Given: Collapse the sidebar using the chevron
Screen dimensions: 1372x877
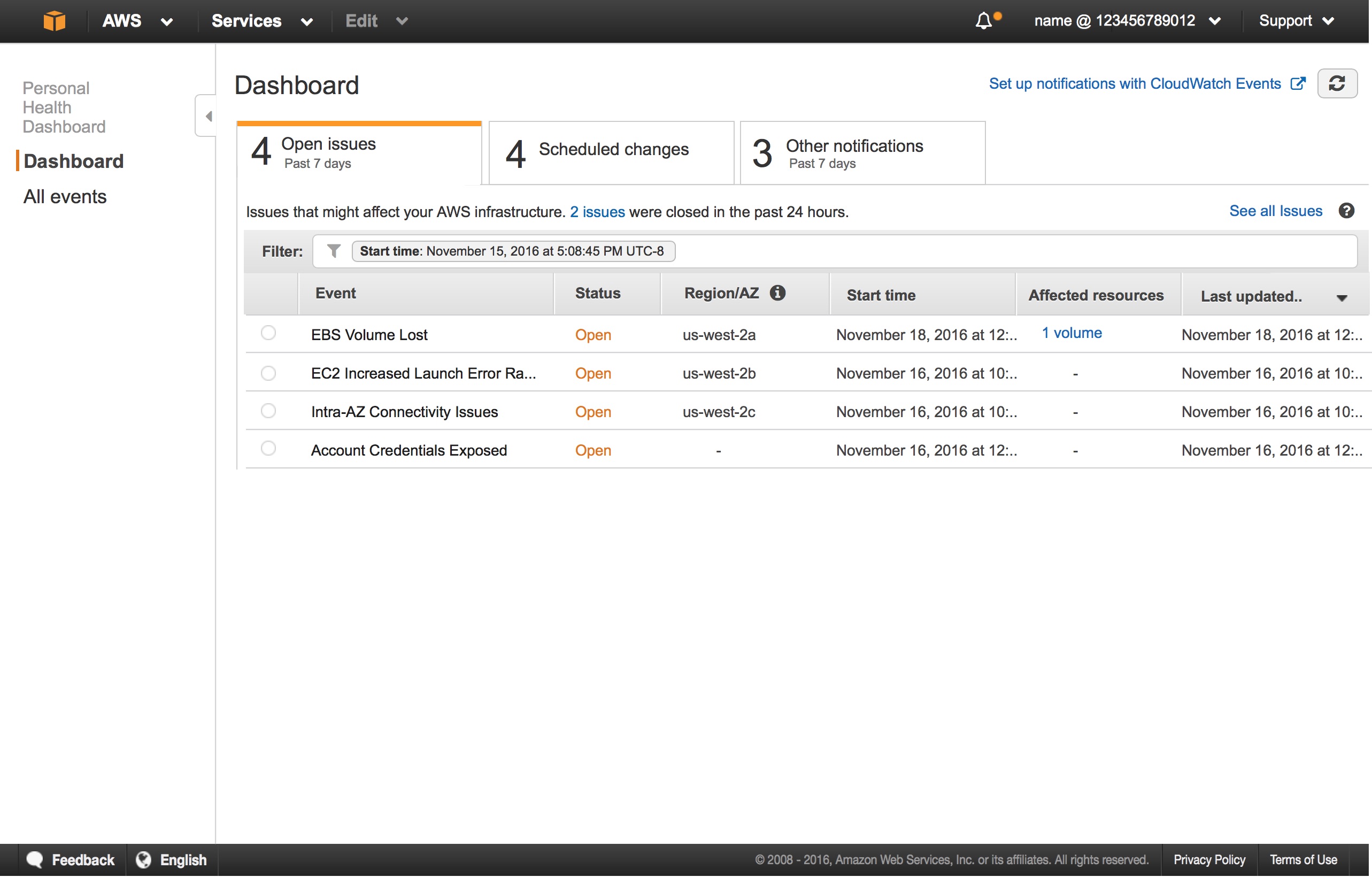Looking at the screenshot, I should pos(208,116).
